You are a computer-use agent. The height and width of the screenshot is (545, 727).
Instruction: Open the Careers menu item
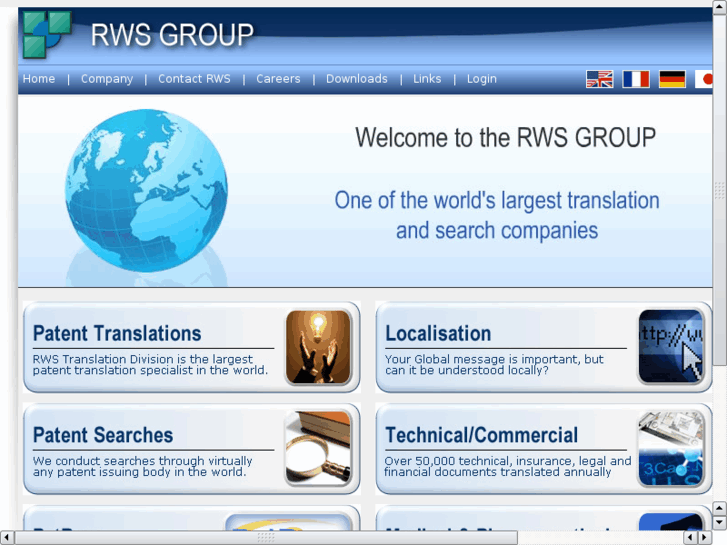[x=278, y=79]
